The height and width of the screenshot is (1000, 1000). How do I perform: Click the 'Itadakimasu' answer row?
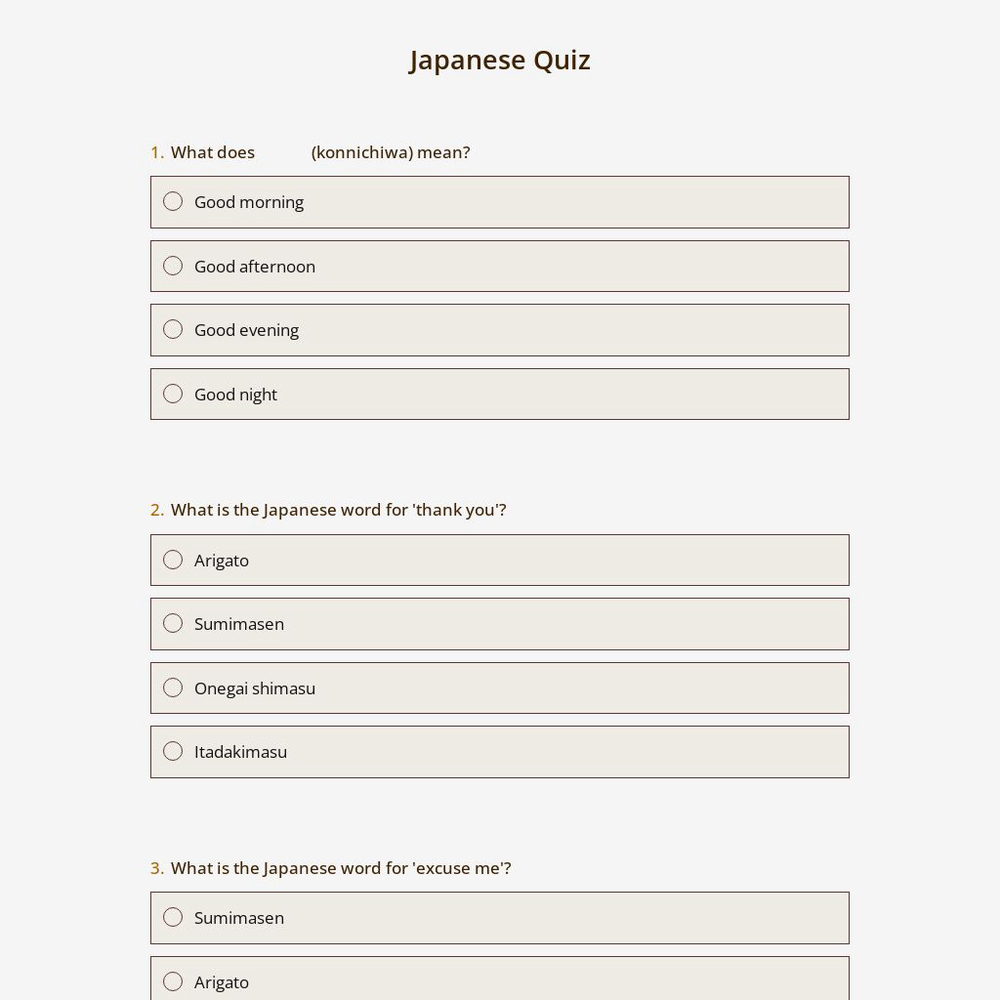click(500, 751)
